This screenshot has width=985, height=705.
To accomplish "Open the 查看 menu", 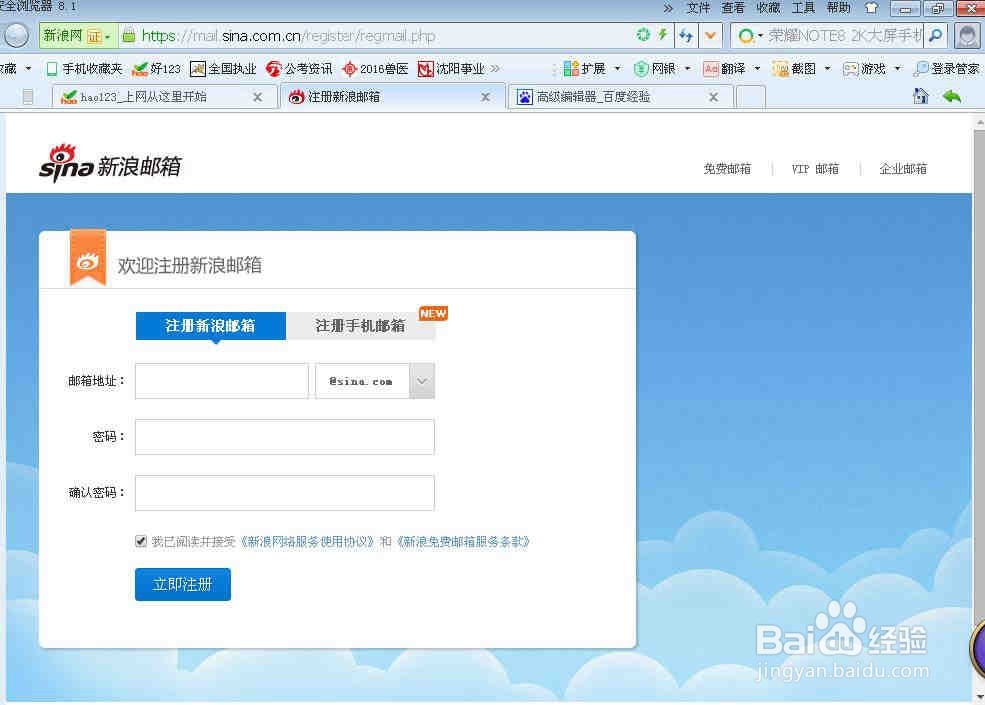I will point(733,8).
